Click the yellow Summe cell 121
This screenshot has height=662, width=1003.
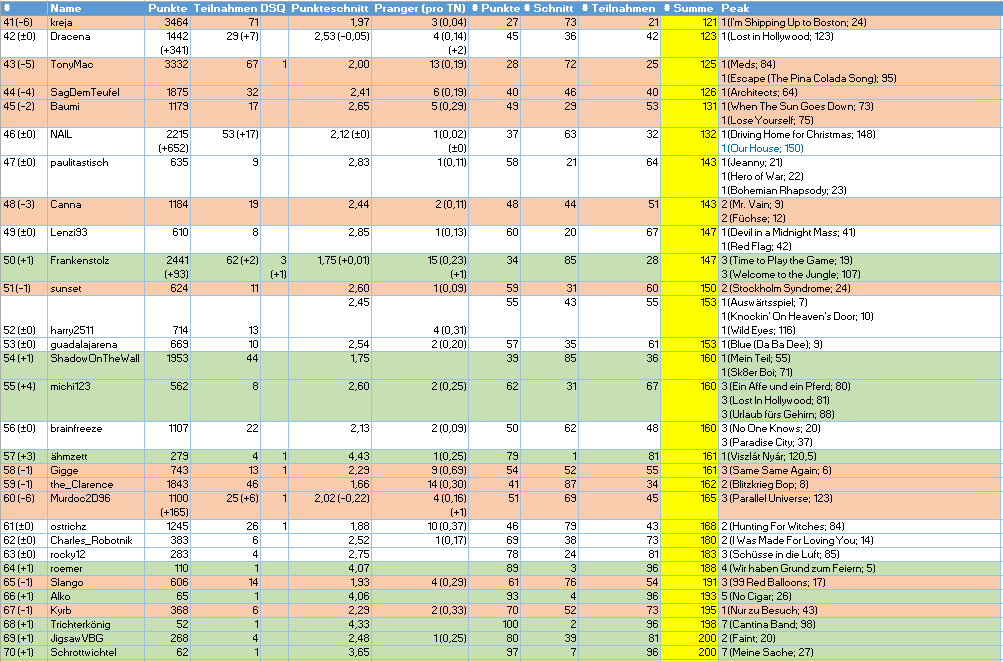[689, 22]
